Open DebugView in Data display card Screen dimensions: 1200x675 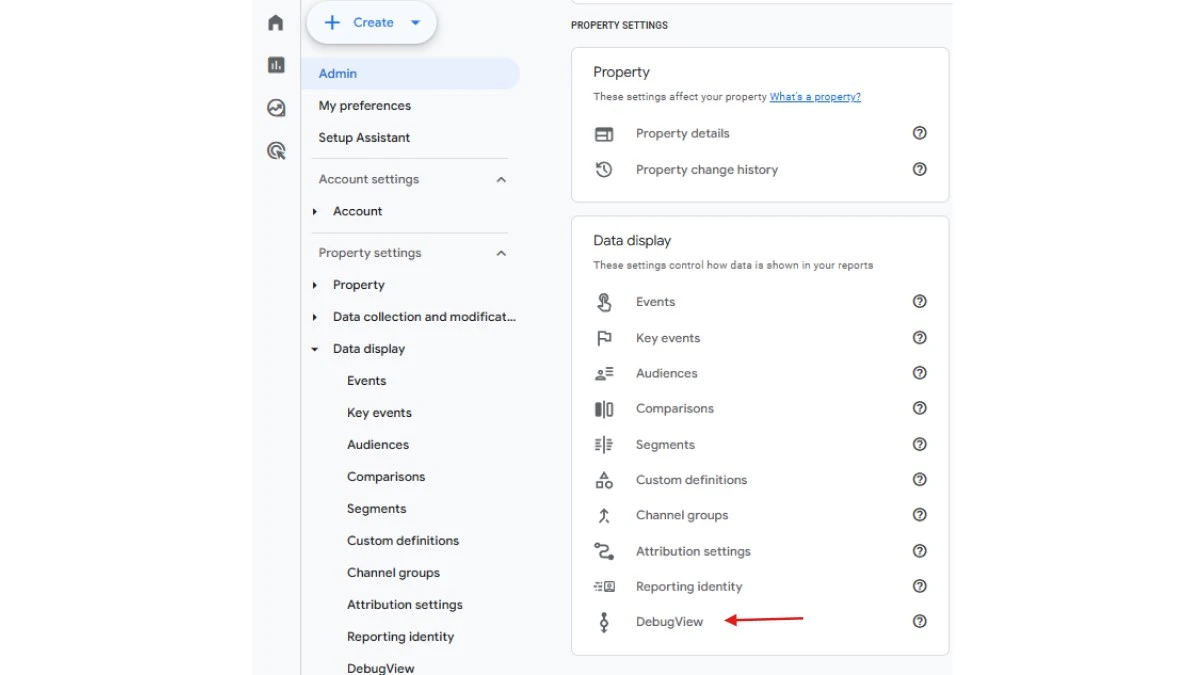[669, 622]
